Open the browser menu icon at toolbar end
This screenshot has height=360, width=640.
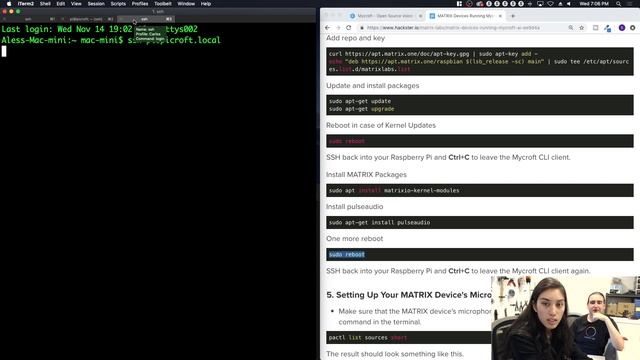(633, 28)
